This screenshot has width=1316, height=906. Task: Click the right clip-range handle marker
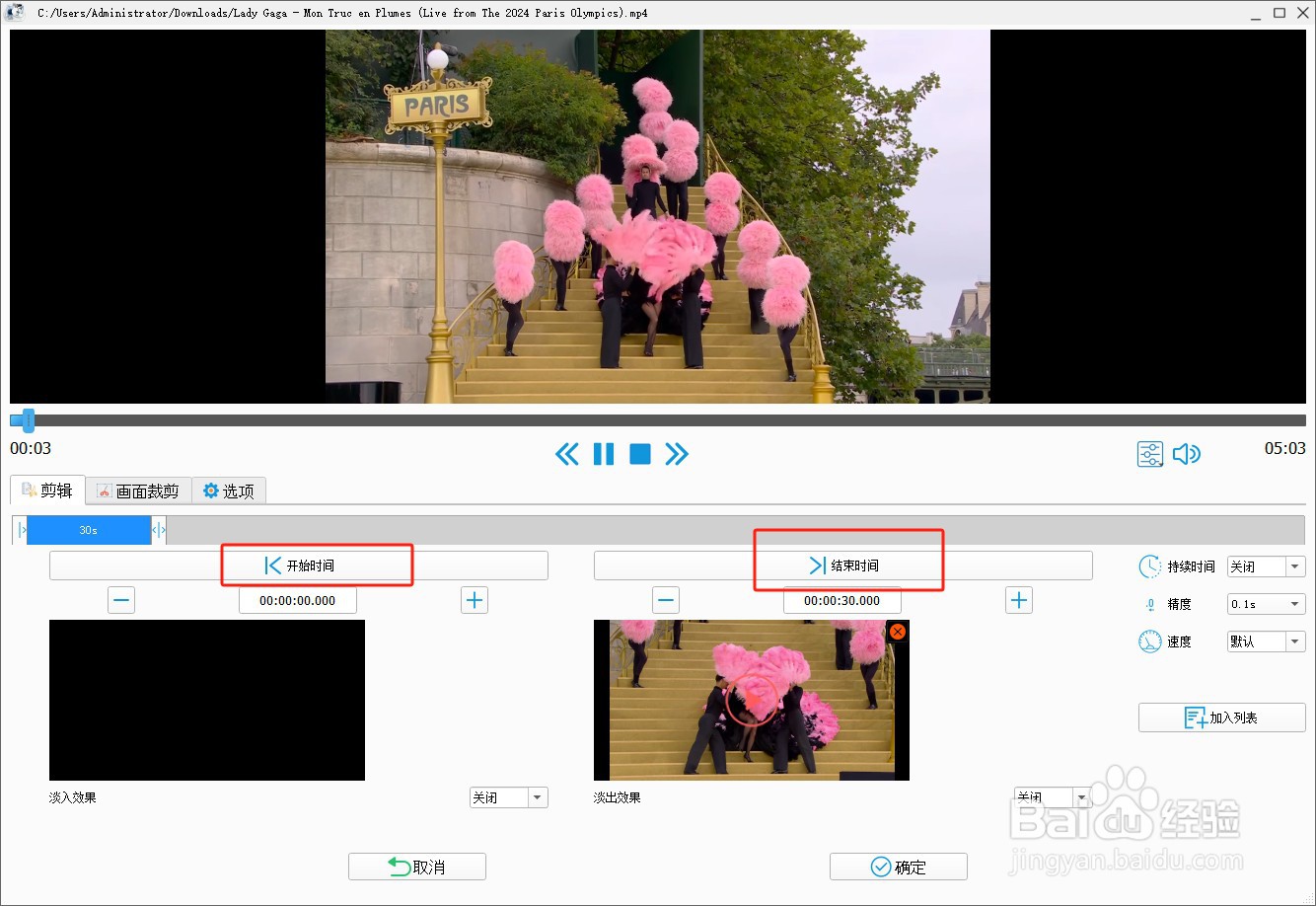click(x=158, y=530)
